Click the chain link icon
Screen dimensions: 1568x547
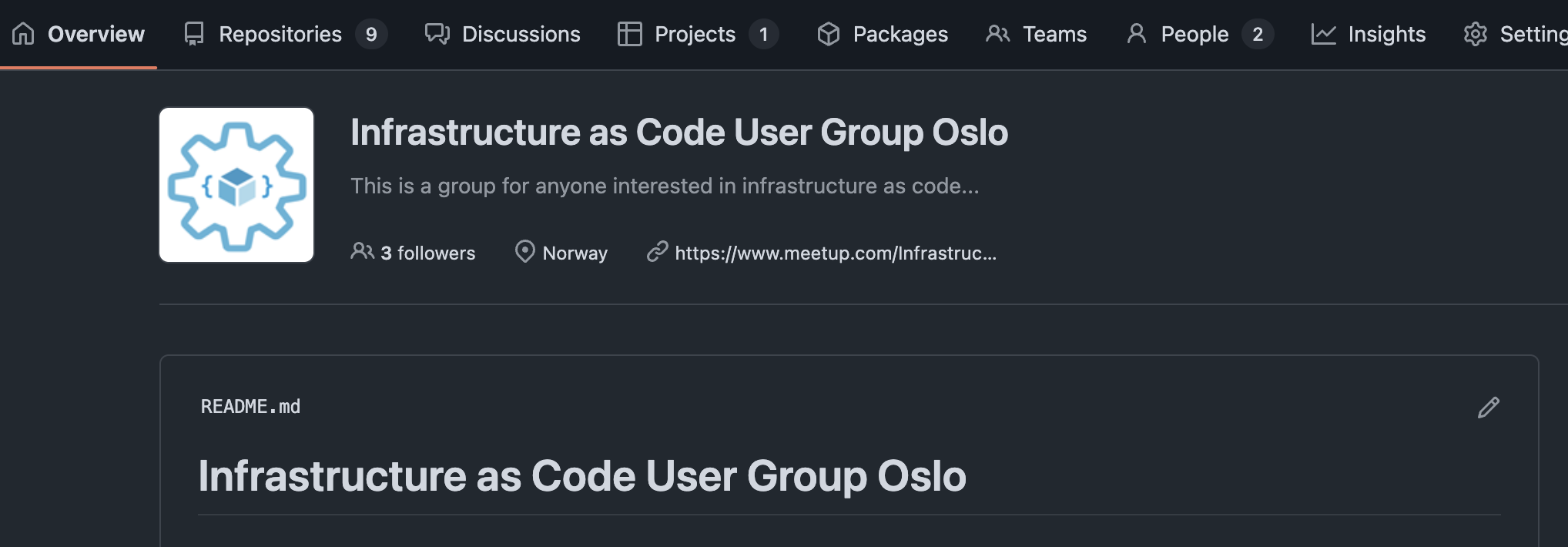pyautogui.click(x=657, y=252)
